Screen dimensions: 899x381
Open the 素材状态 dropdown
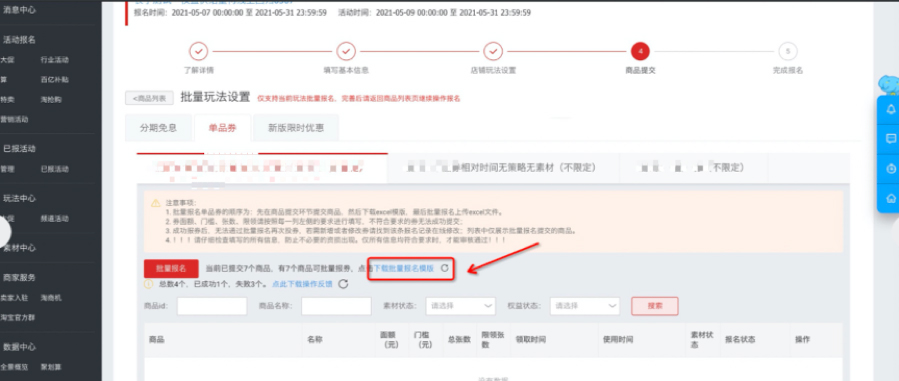click(x=460, y=306)
